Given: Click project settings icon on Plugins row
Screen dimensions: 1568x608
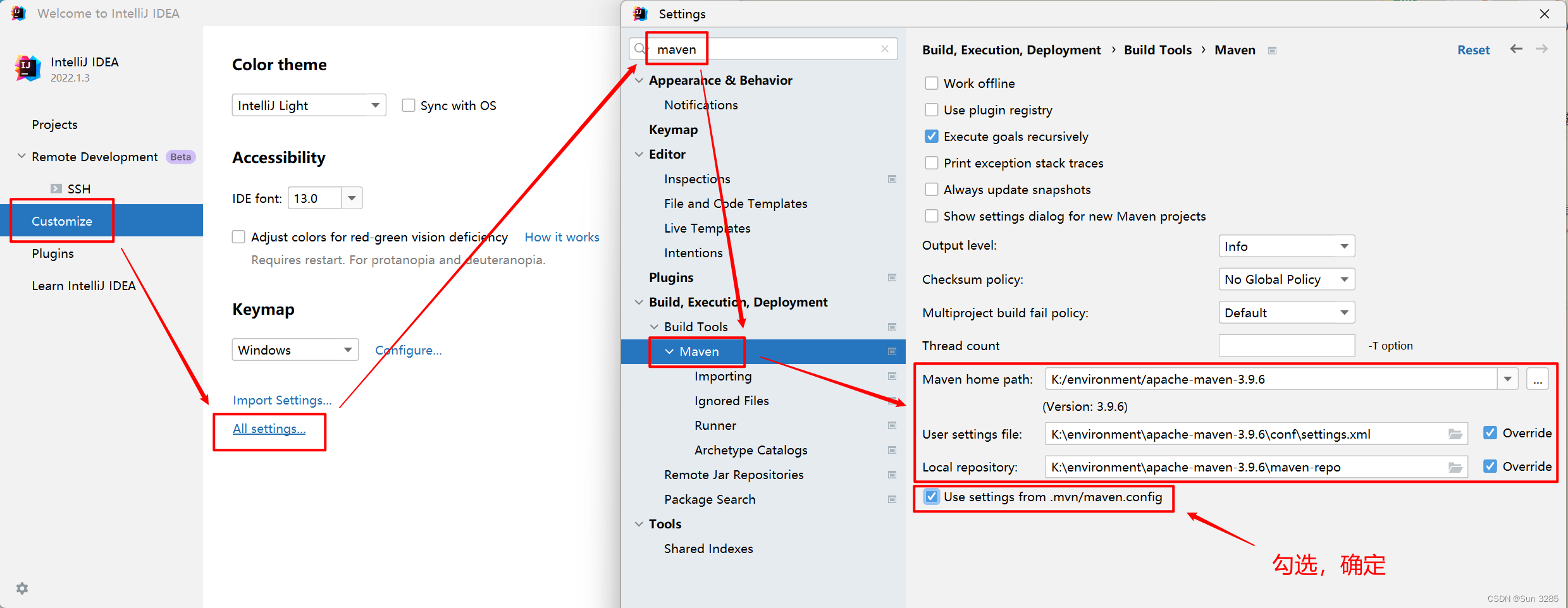Looking at the screenshot, I should click(x=892, y=277).
